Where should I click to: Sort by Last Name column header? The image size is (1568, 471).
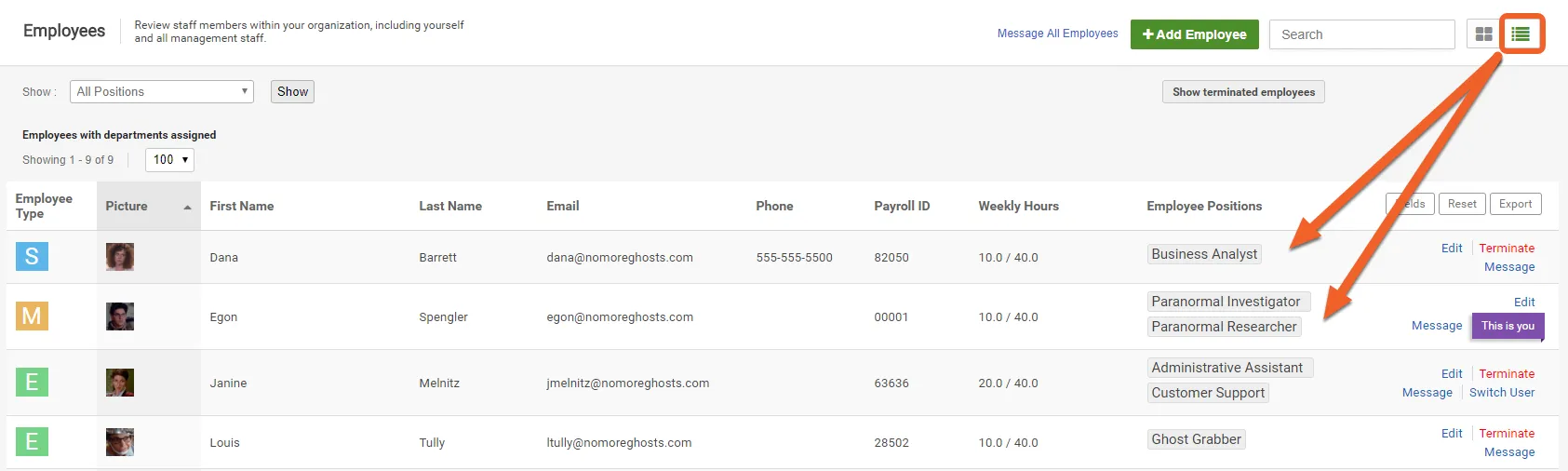(x=450, y=206)
